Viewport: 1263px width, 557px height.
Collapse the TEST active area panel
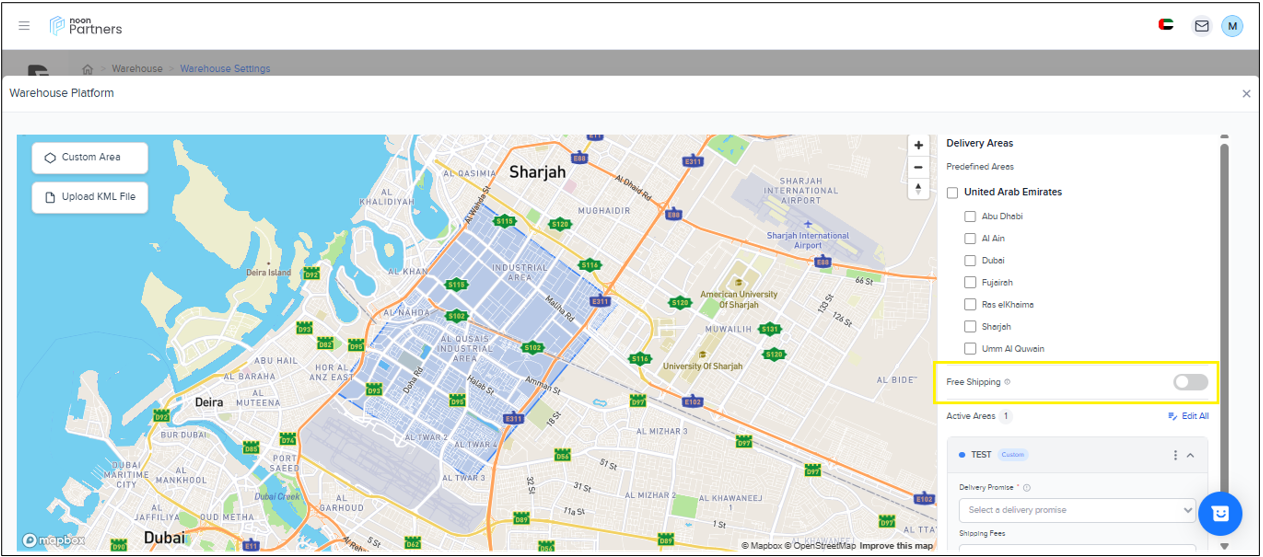tap(1190, 455)
